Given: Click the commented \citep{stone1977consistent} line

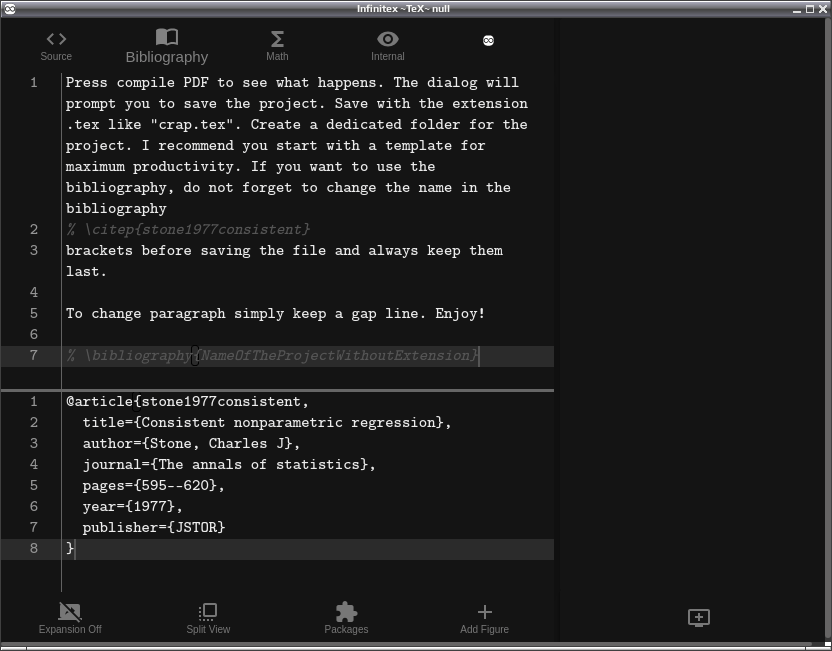Looking at the screenshot, I should [x=188, y=230].
